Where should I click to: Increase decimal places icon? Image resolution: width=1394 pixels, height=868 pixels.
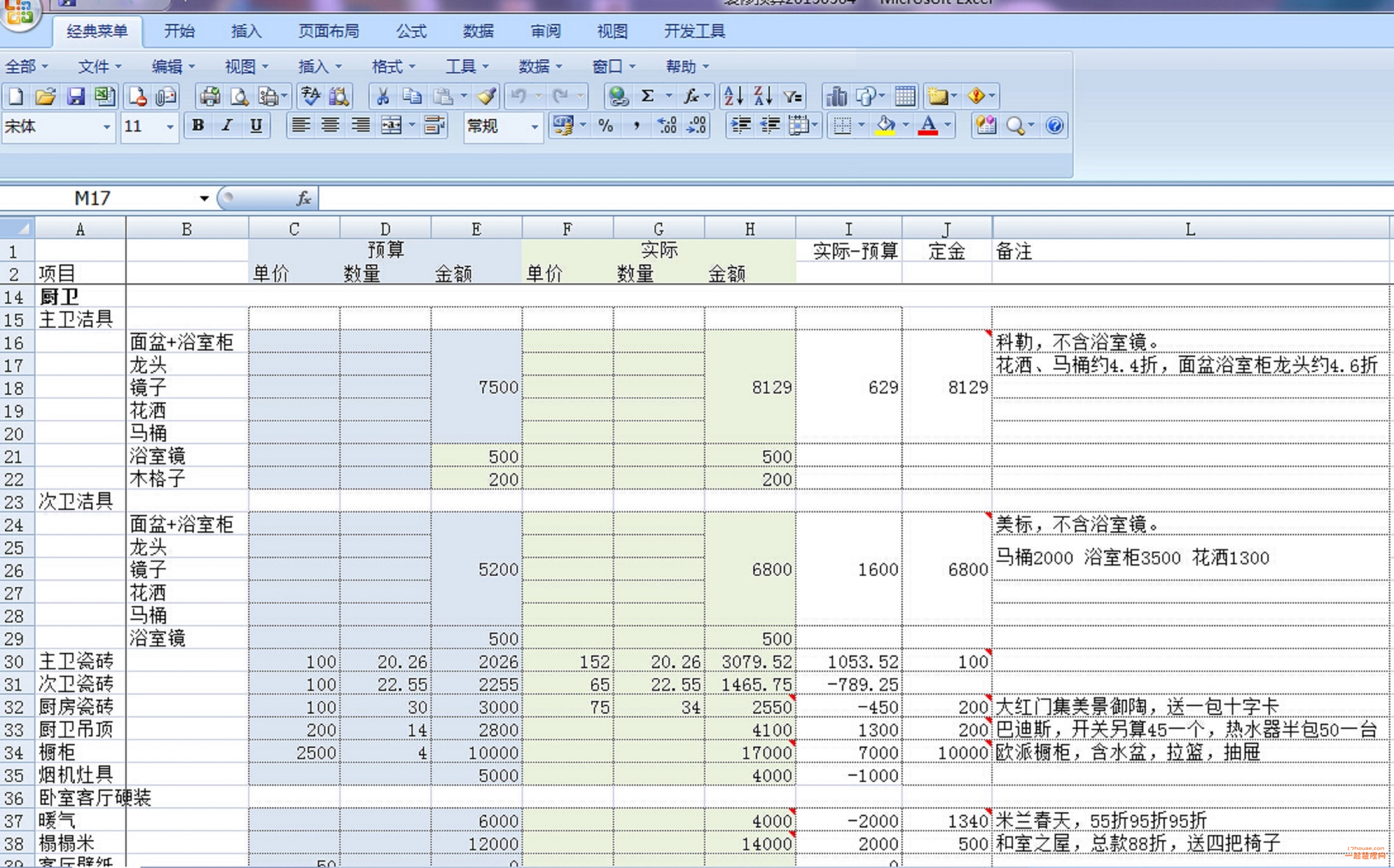coord(667,126)
